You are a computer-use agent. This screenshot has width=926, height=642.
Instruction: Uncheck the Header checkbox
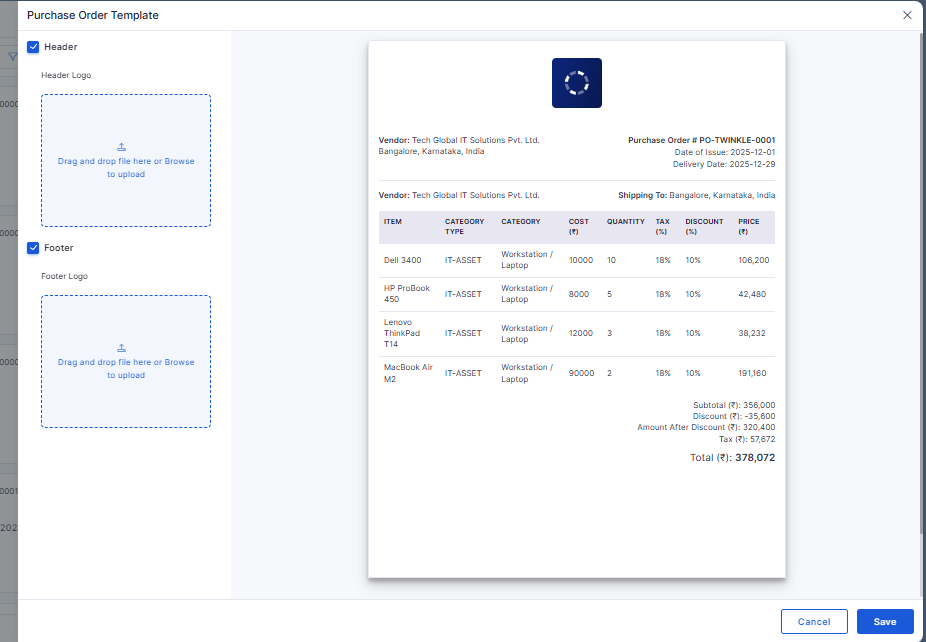point(33,47)
